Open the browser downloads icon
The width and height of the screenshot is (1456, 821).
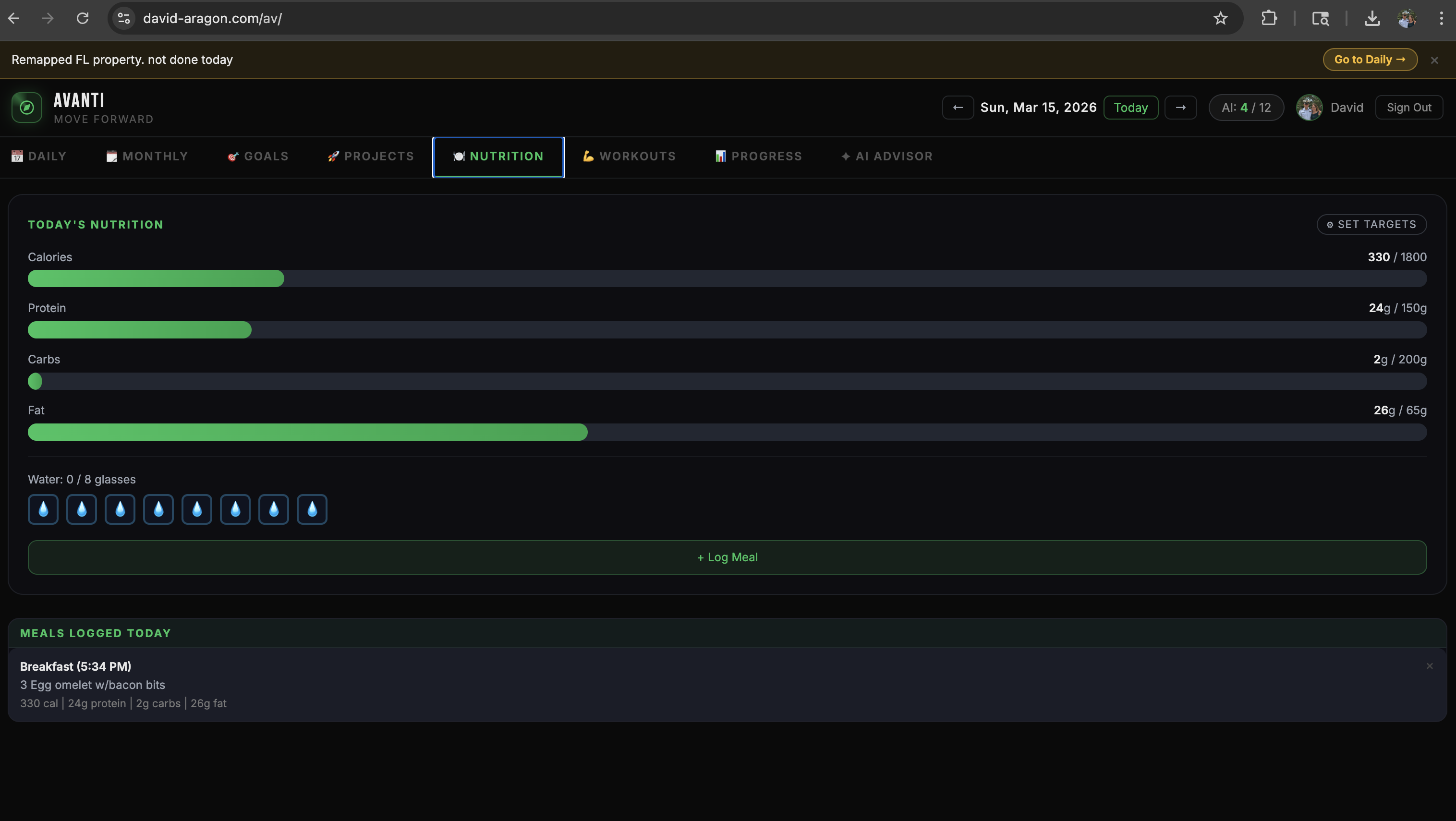(x=1372, y=19)
